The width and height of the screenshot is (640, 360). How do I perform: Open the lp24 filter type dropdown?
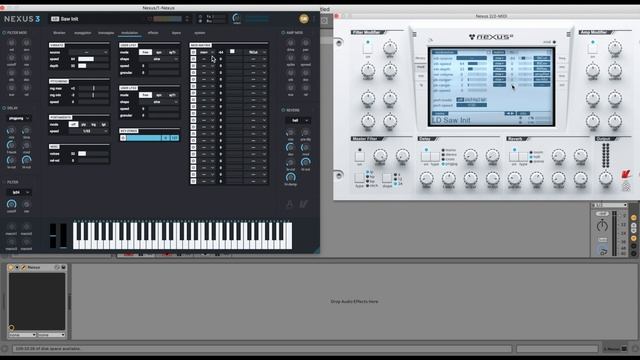pos(19,192)
